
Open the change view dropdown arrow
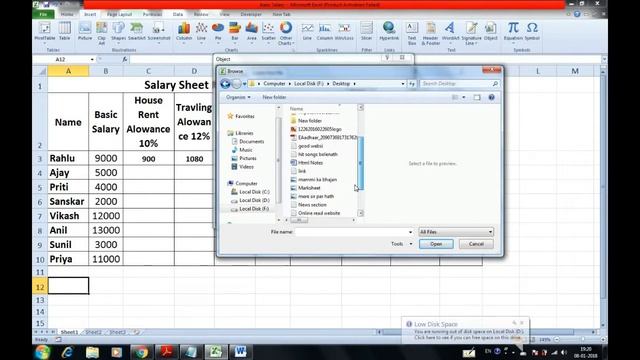tap(464, 97)
